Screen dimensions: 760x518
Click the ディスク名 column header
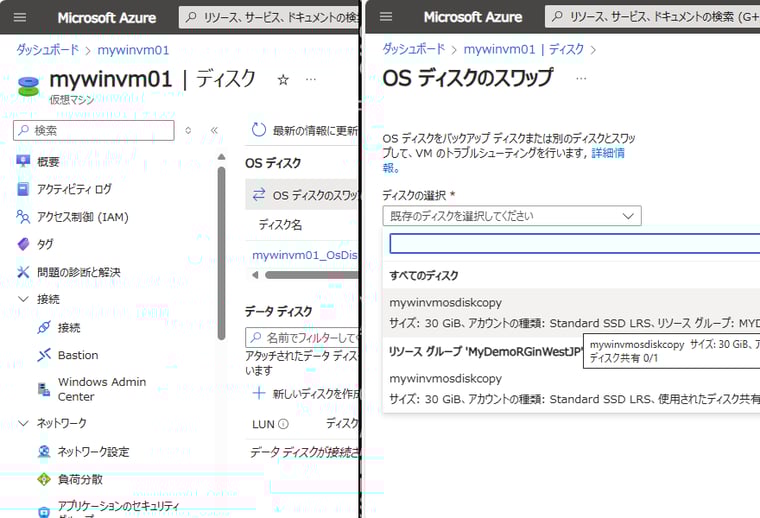pos(280,225)
